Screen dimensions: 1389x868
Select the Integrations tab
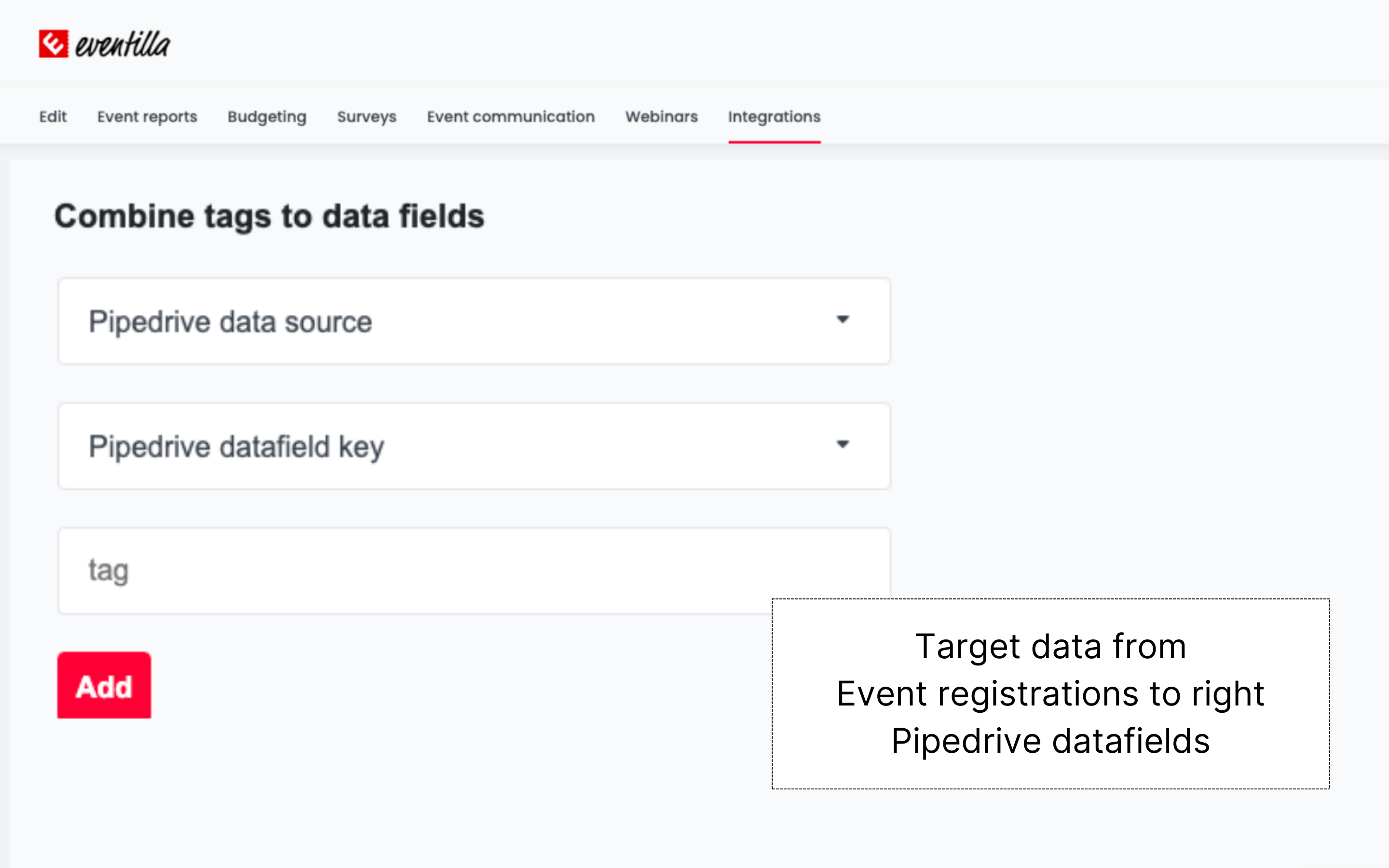pos(774,117)
